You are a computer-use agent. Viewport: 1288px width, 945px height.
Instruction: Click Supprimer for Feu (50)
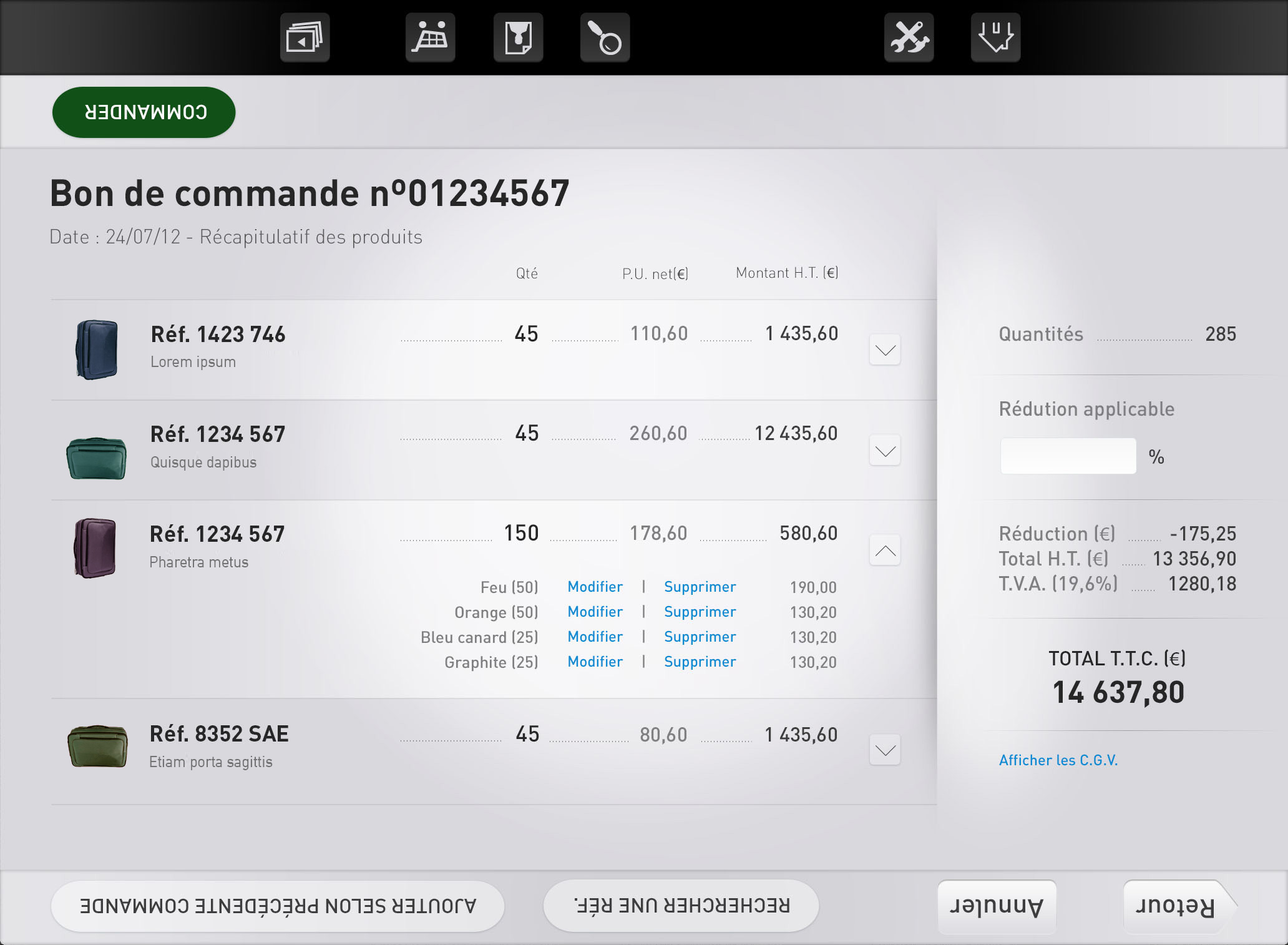[700, 587]
